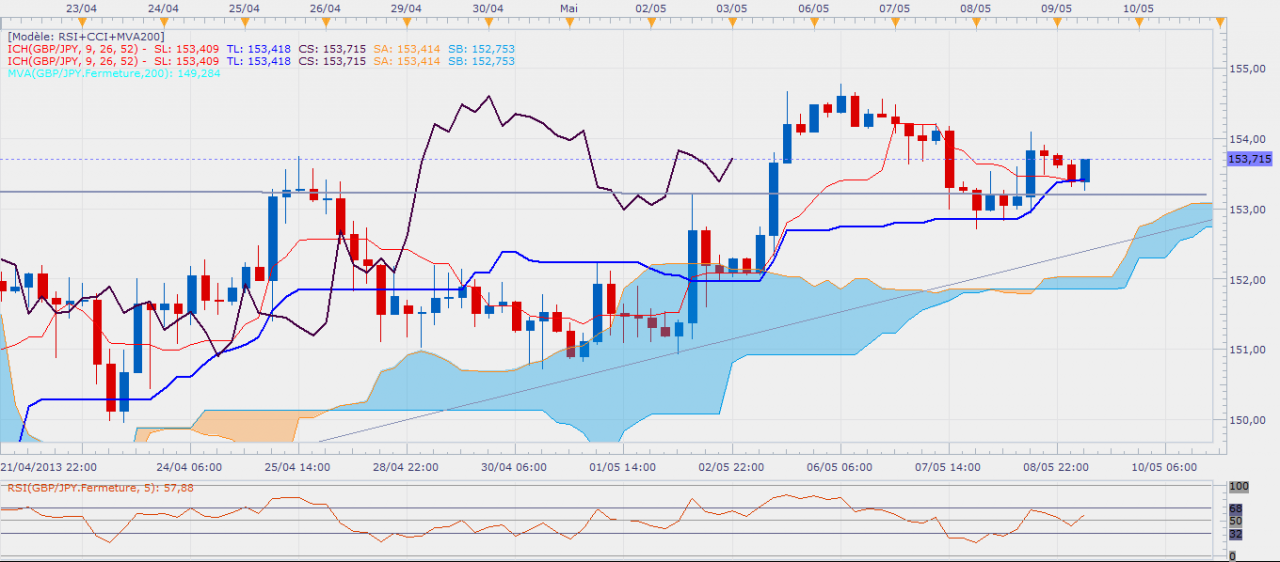1280x562 pixels.
Task: Click the '06/05 06:00' time axis label
Action: pos(839,466)
